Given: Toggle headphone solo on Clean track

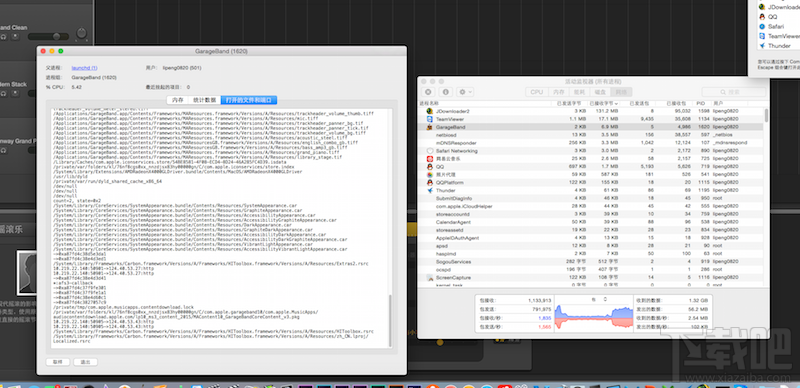Looking at the screenshot, I should (x=4, y=37).
